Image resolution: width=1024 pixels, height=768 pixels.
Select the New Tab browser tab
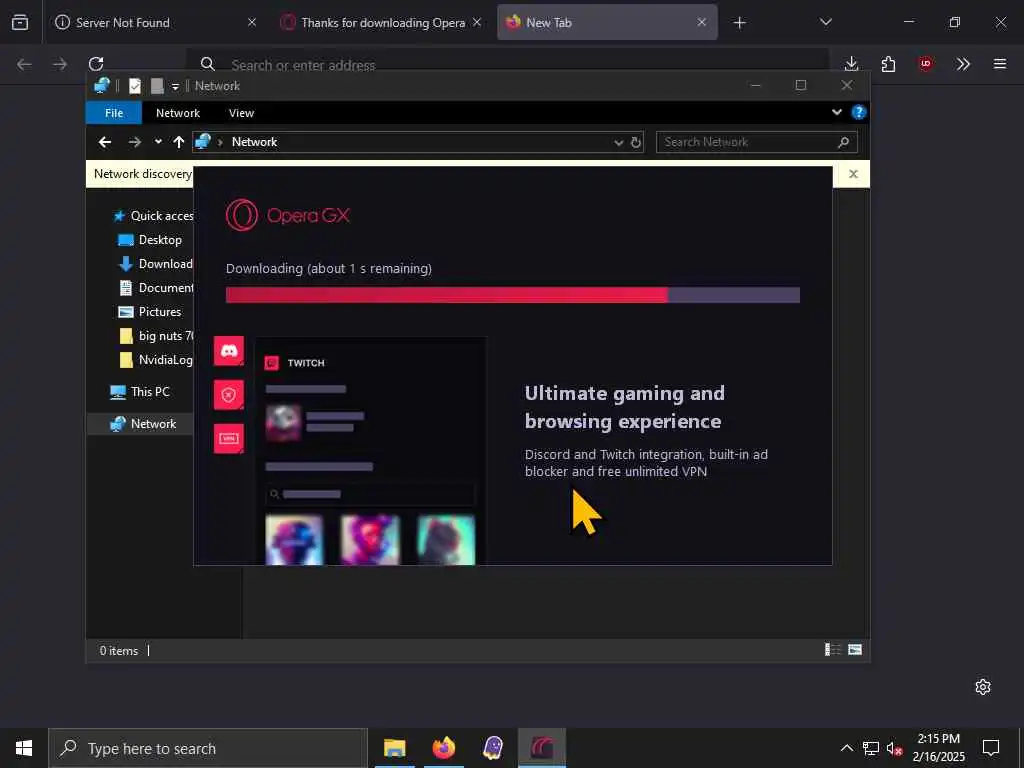click(607, 22)
